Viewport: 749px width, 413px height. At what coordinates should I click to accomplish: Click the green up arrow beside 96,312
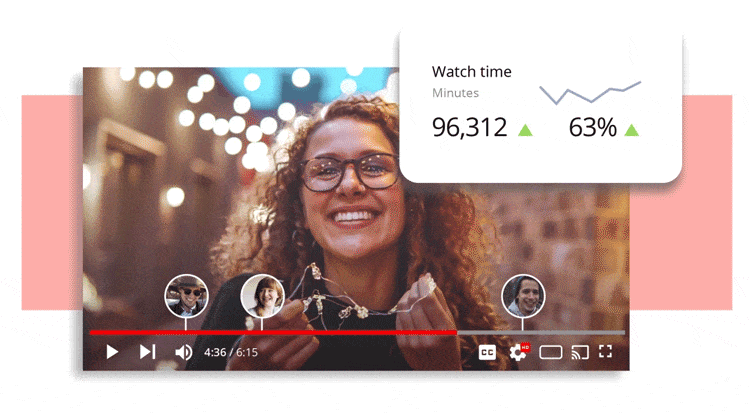[x=525, y=129]
